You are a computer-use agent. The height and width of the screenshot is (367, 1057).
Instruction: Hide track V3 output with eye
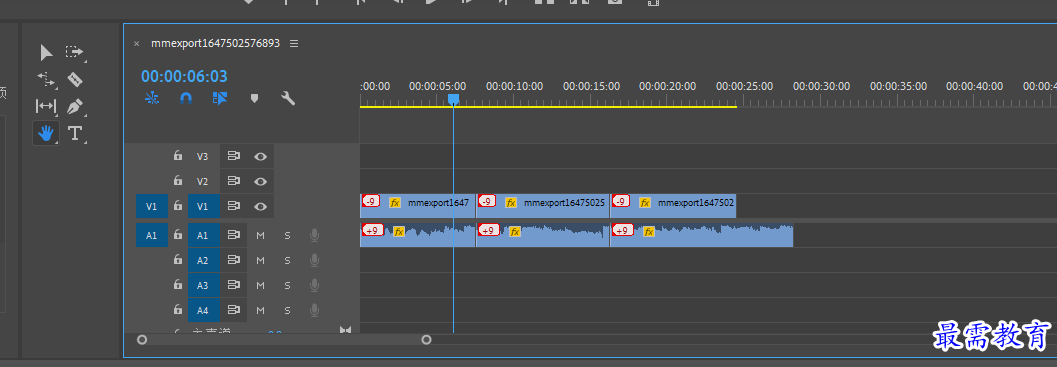tap(260, 157)
